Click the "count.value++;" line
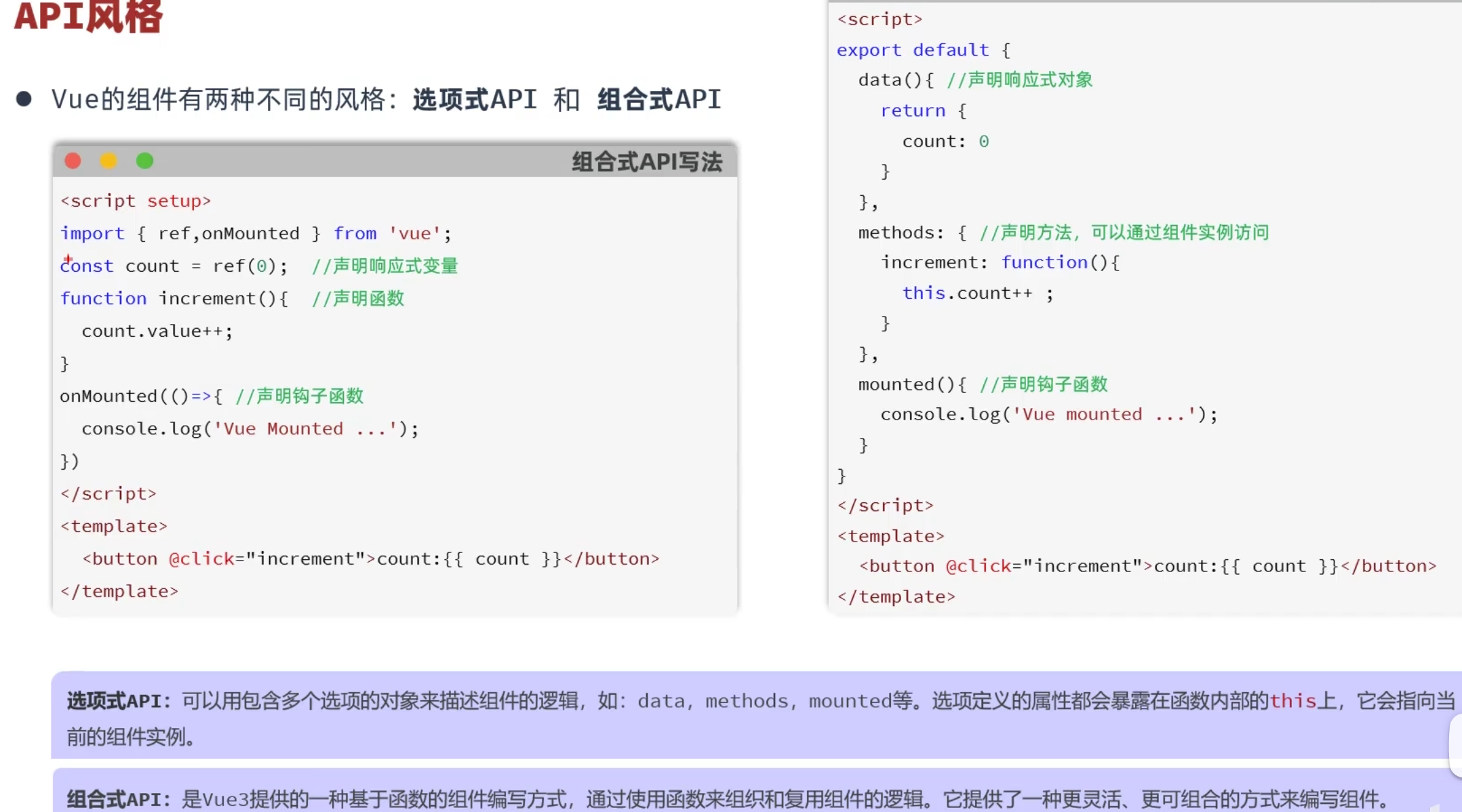Screen dimensions: 1462x812 click(157, 331)
